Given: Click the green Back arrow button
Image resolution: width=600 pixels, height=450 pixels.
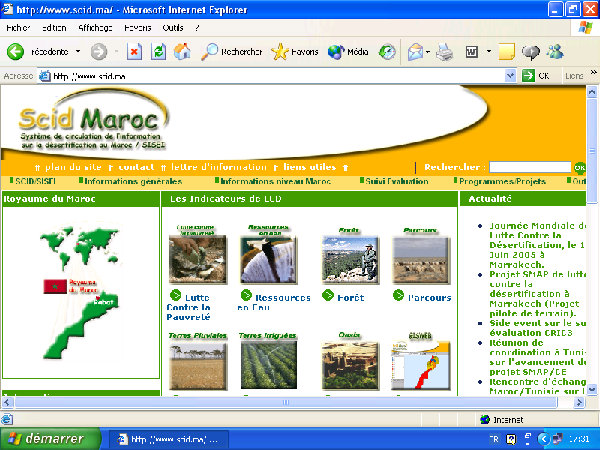Looking at the screenshot, I should 15,52.
